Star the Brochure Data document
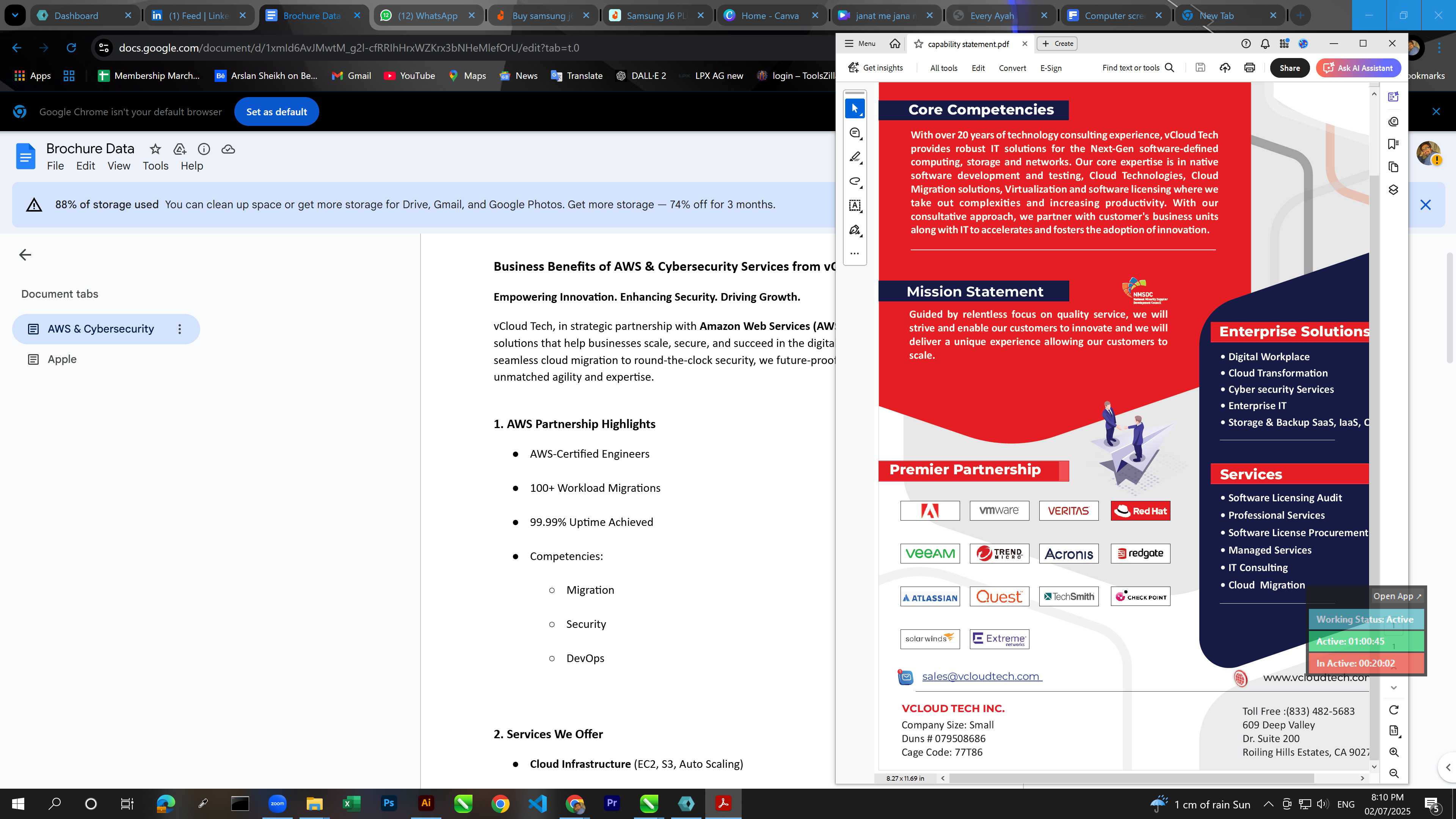This screenshot has height=819, width=1456. 155,149
